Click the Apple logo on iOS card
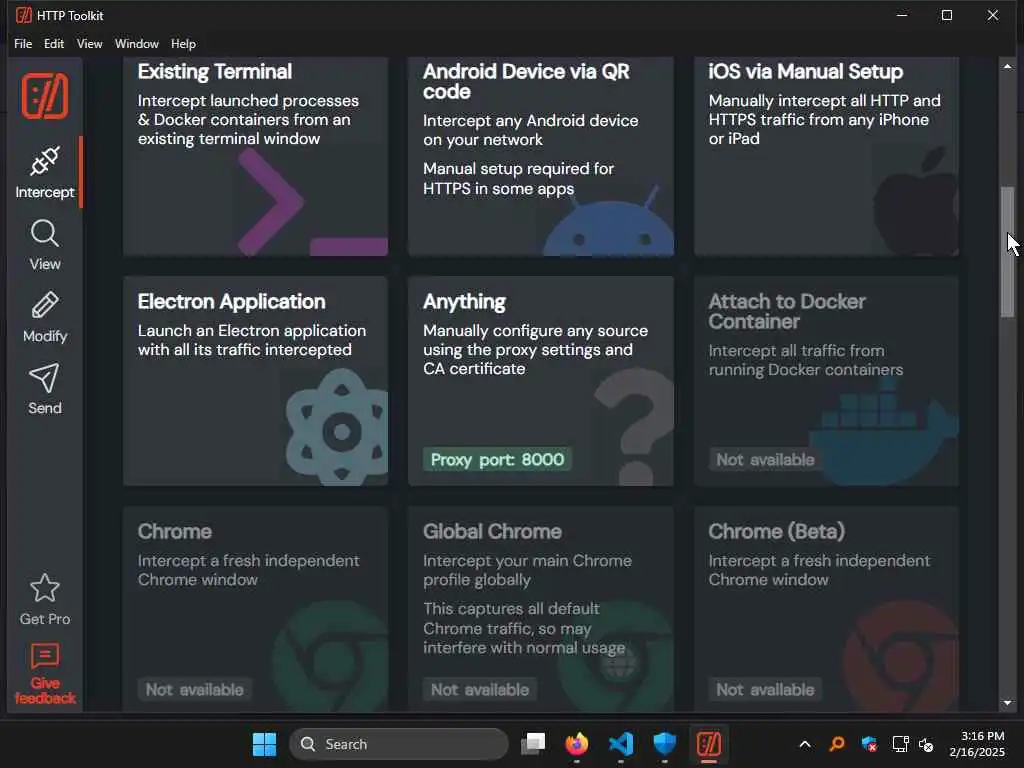The width and height of the screenshot is (1024, 768). pyautogui.click(x=916, y=201)
